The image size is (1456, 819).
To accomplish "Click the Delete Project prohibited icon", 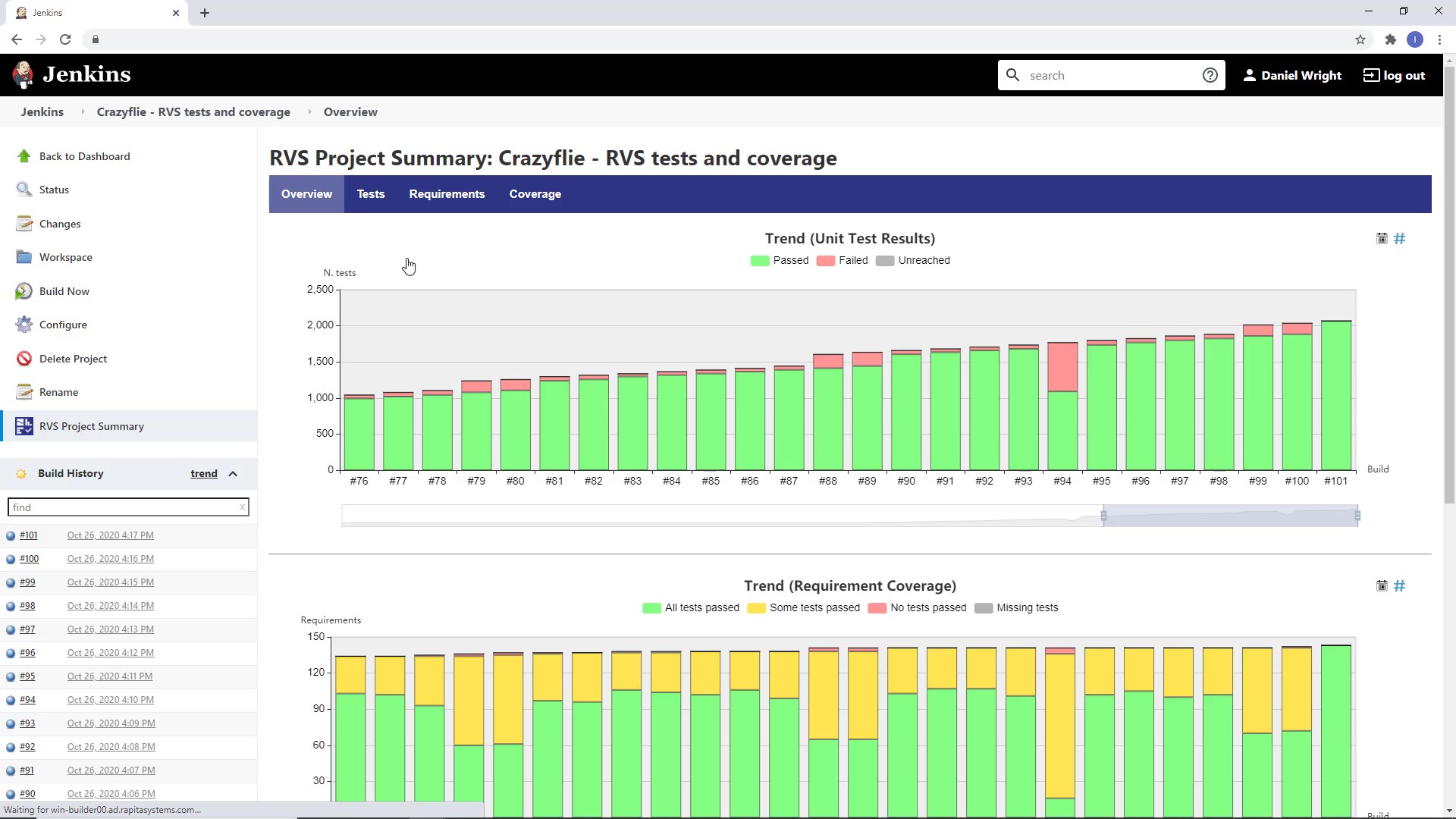I will click(24, 359).
